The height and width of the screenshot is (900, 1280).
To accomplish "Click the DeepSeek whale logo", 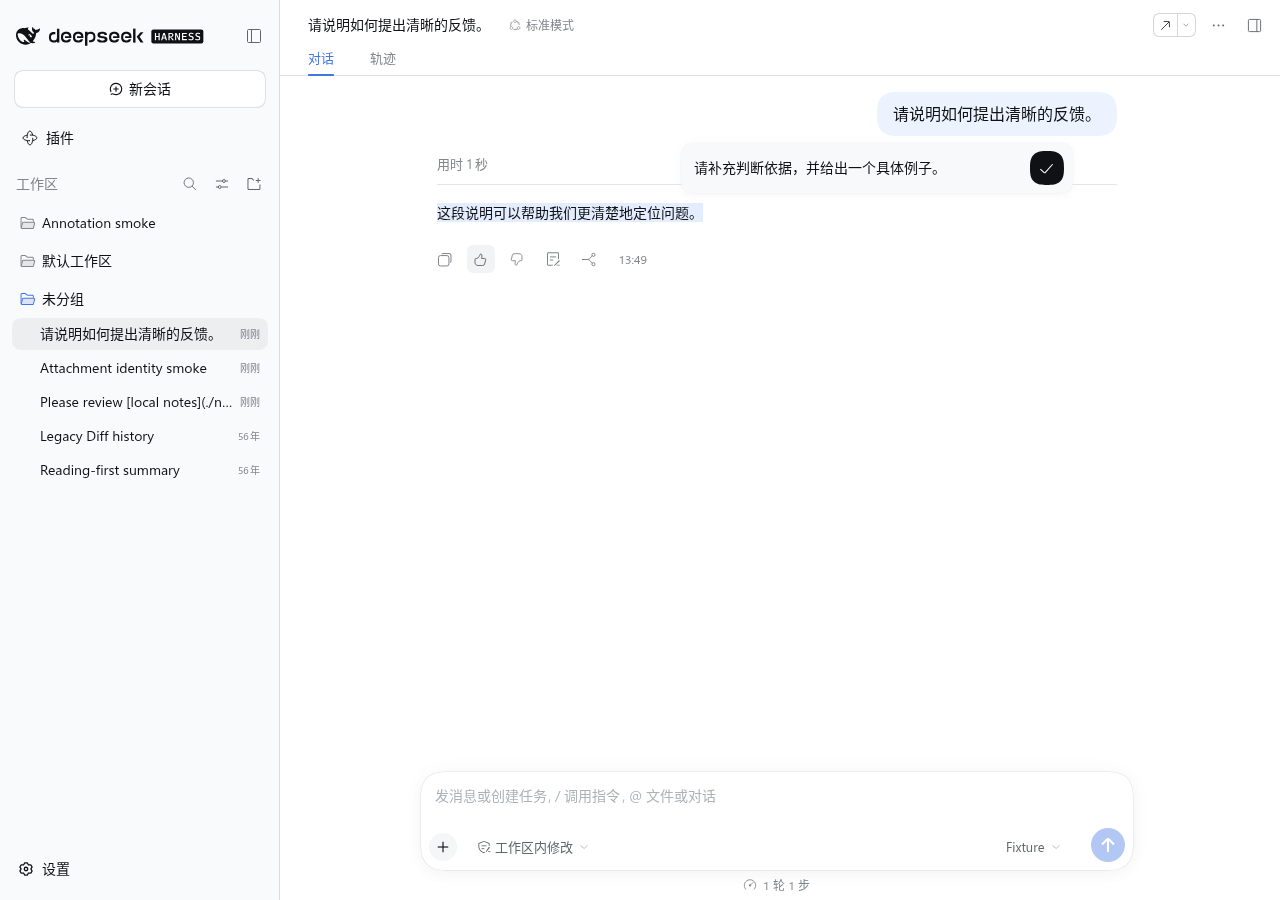I will 28,36.
